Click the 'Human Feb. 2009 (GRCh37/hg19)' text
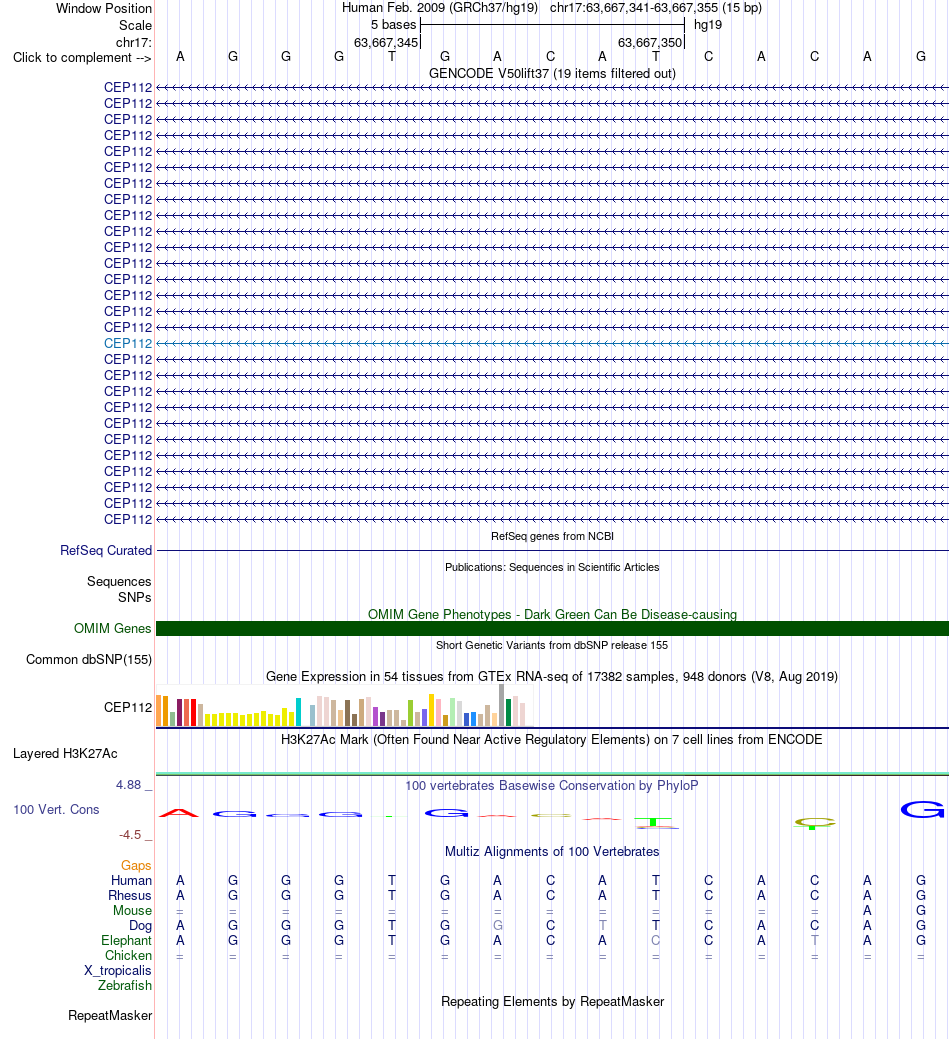Screen dimensions: 950x1039 click(440, 8)
